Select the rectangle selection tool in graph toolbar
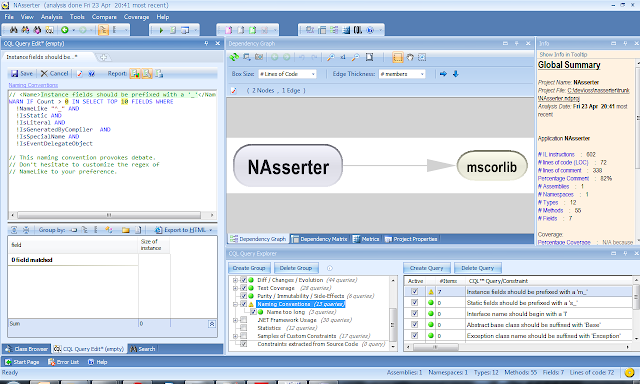Viewport: 640px width, 384px height. [398, 57]
